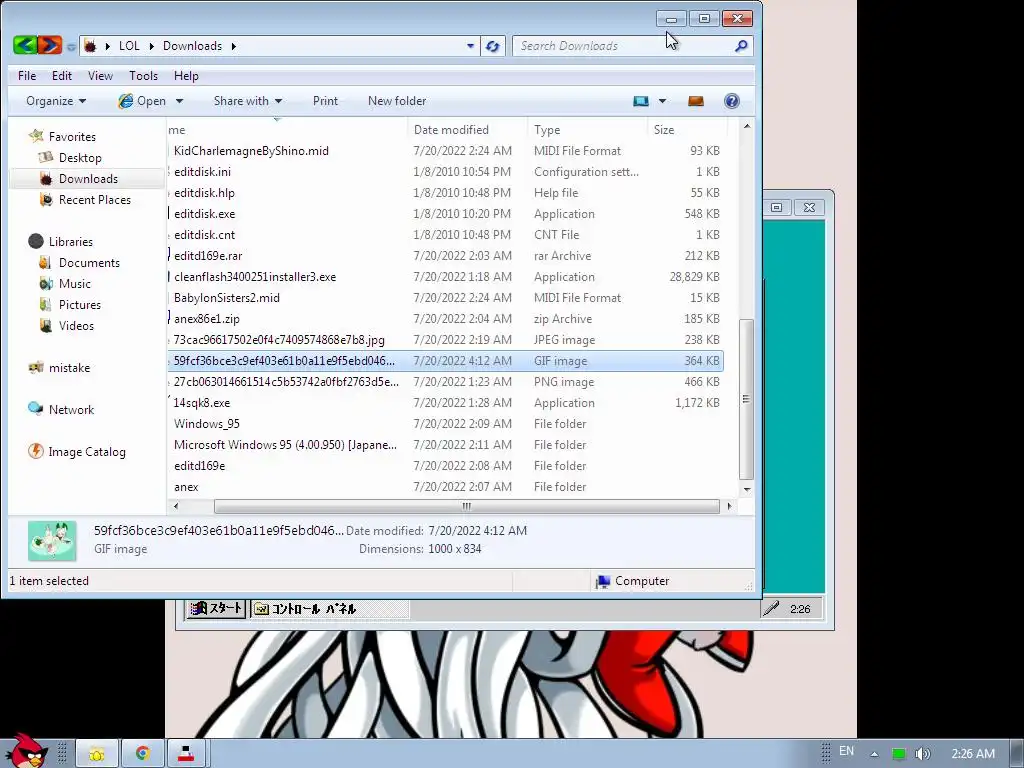Open the Help question mark icon
Screen dimensions: 1024x768
[731, 101]
